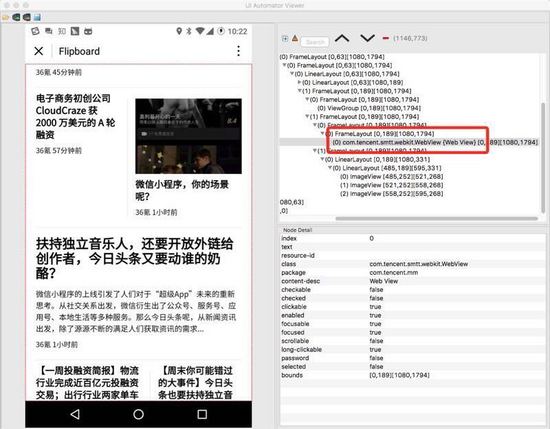Viewport: 550px width, 429px height.
Task: Click the red minus clear icon
Action: point(385,38)
